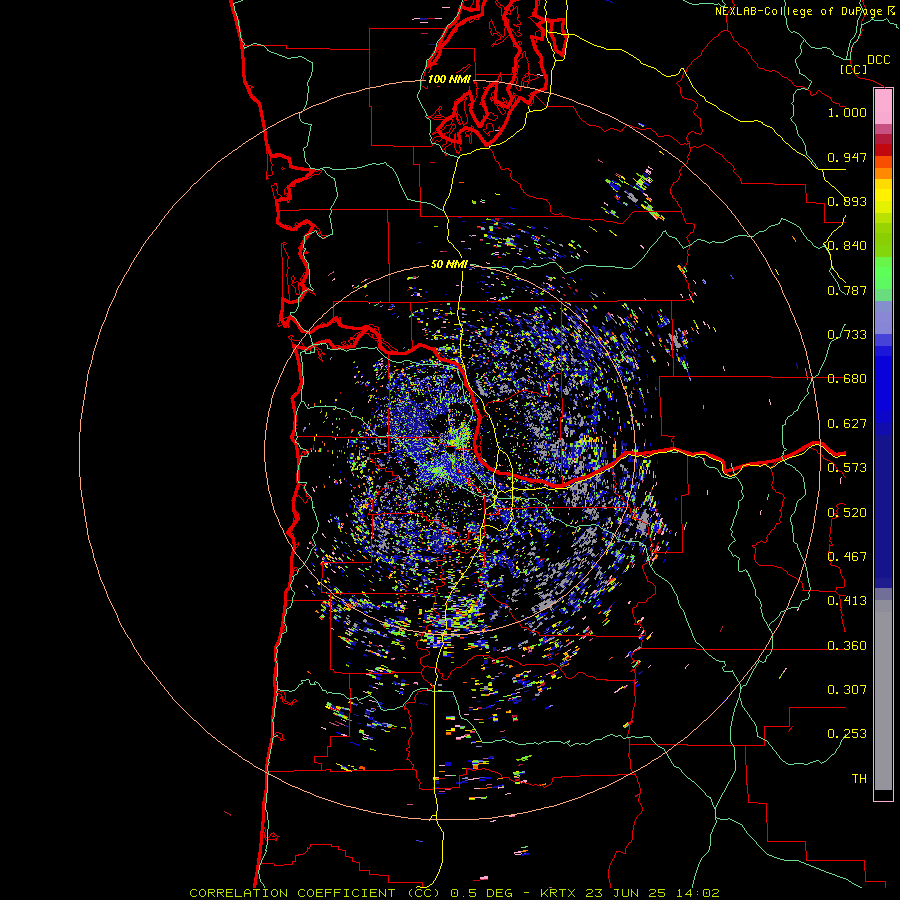
Task: Click the 0.893 legend value
Action: coord(847,201)
